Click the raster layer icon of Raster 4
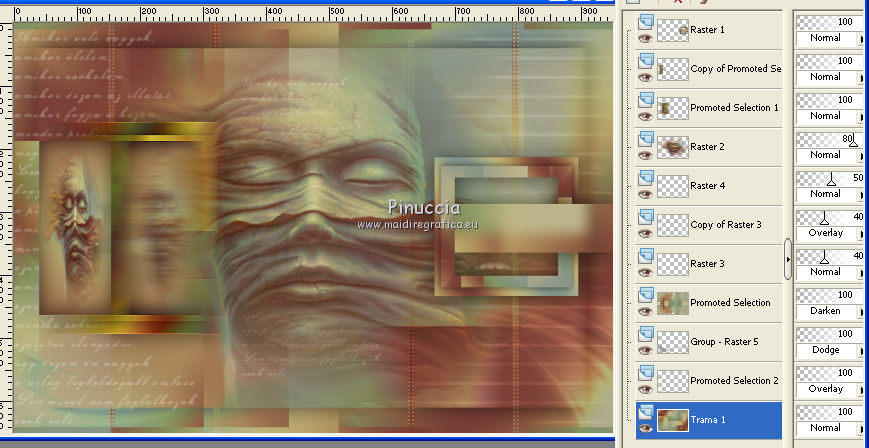The width and height of the screenshot is (869, 448). 646,178
